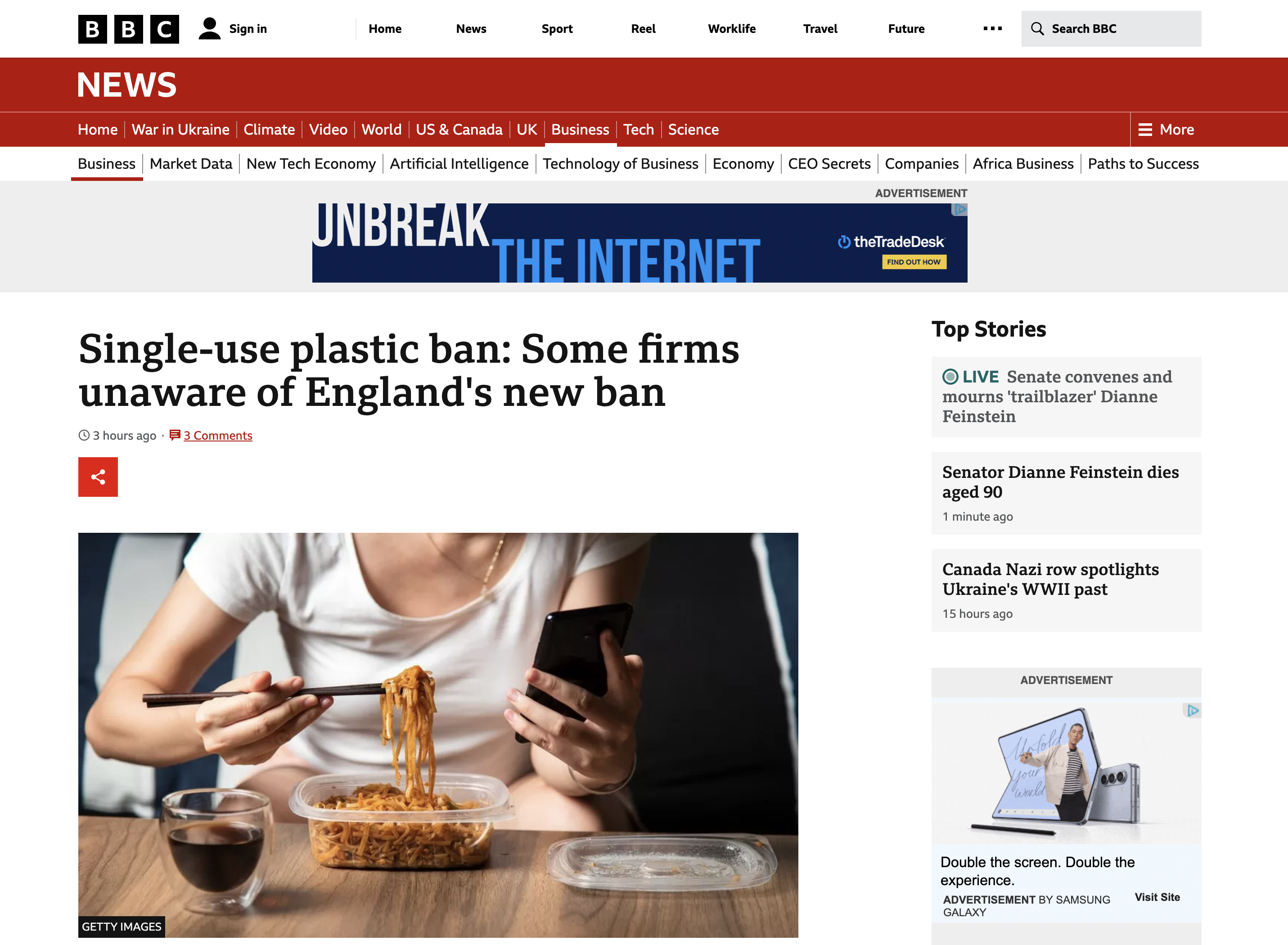Click into the Search BBC field

pos(1111,29)
